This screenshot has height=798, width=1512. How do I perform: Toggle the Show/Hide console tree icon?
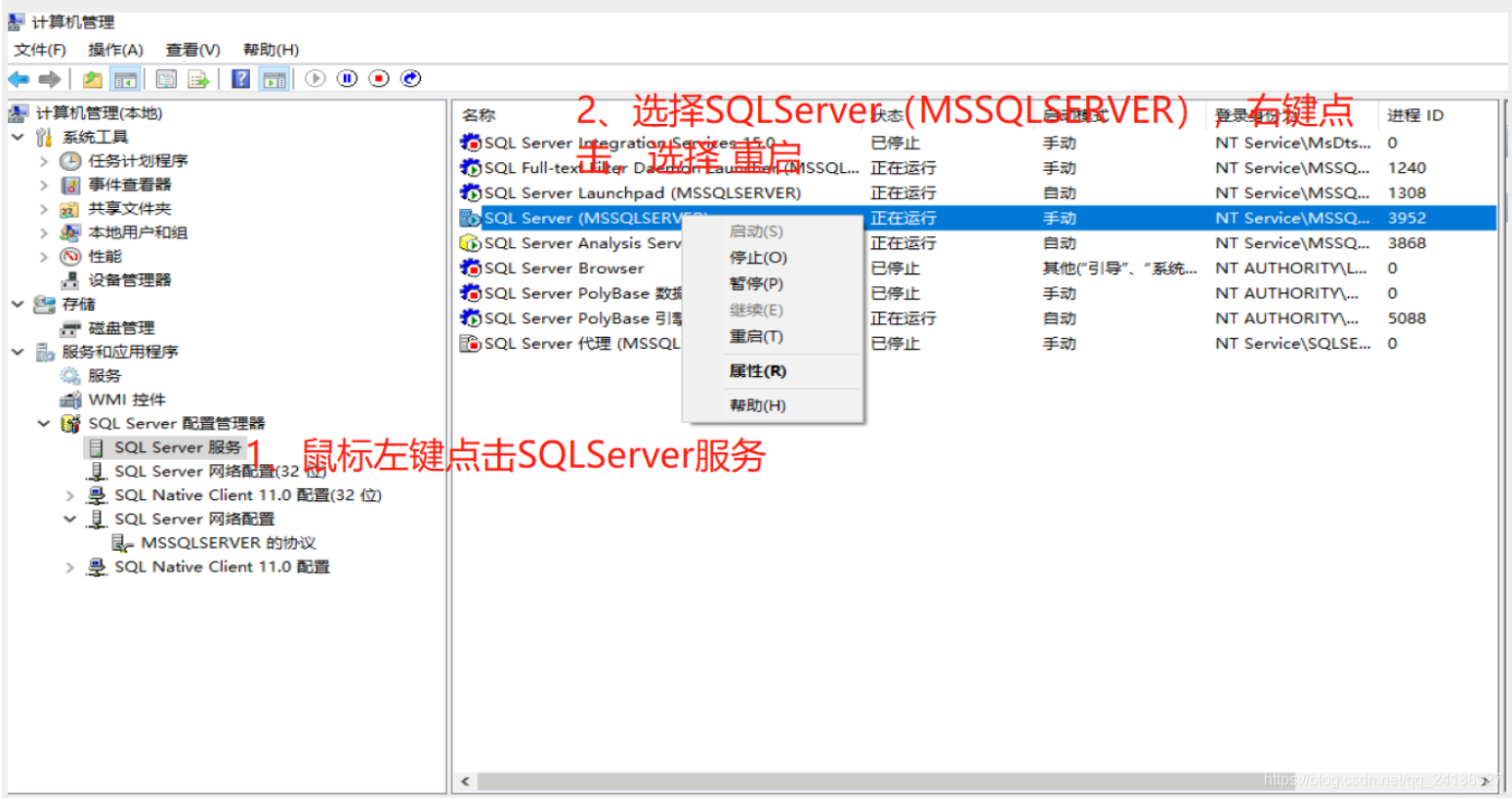click(124, 79)
